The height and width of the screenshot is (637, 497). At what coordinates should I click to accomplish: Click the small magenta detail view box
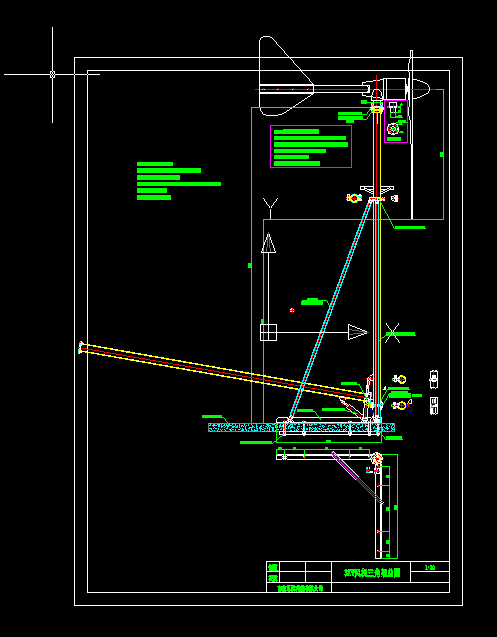click(396, 121)
